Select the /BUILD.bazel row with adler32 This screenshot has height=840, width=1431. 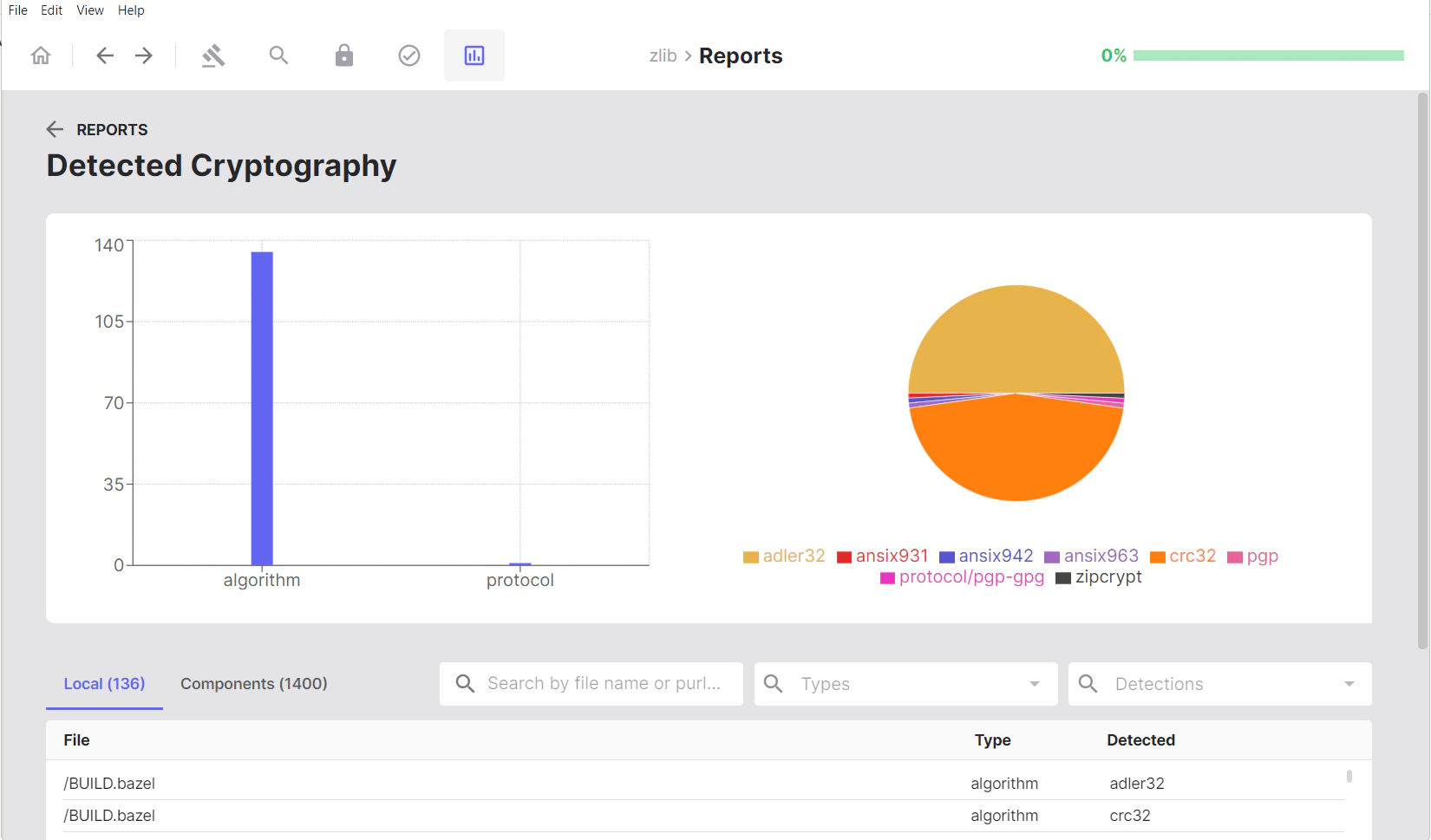tap(703, 784)
